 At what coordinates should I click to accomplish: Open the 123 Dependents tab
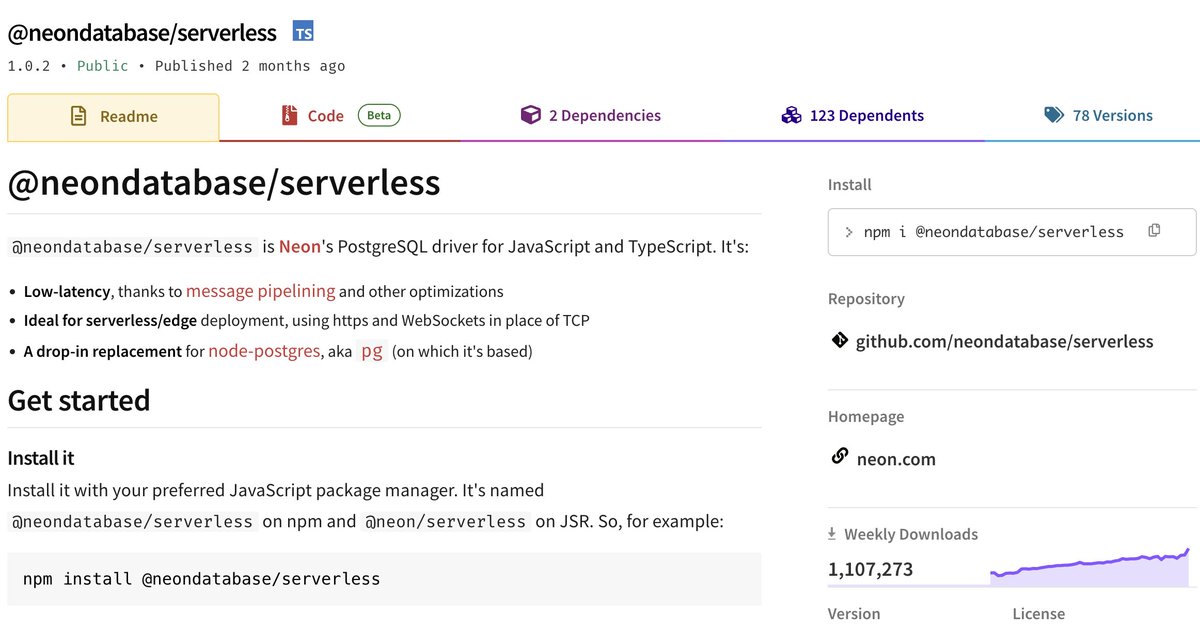(x=852, y=116)
